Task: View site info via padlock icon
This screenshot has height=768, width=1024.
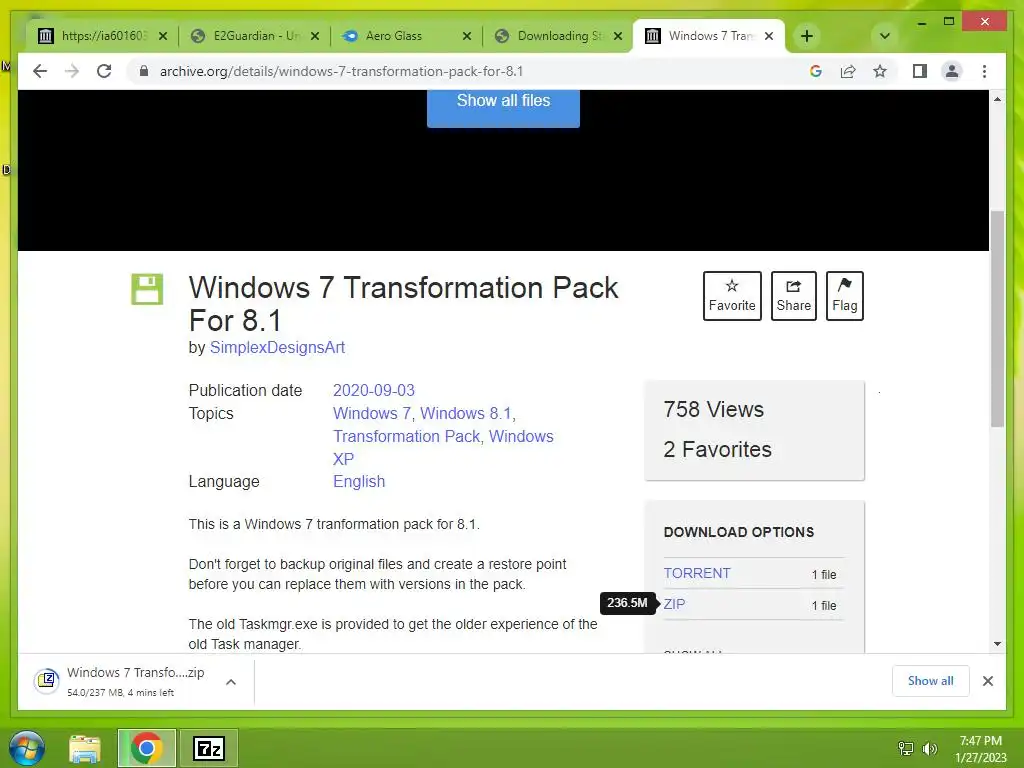Action: point(144,71)
